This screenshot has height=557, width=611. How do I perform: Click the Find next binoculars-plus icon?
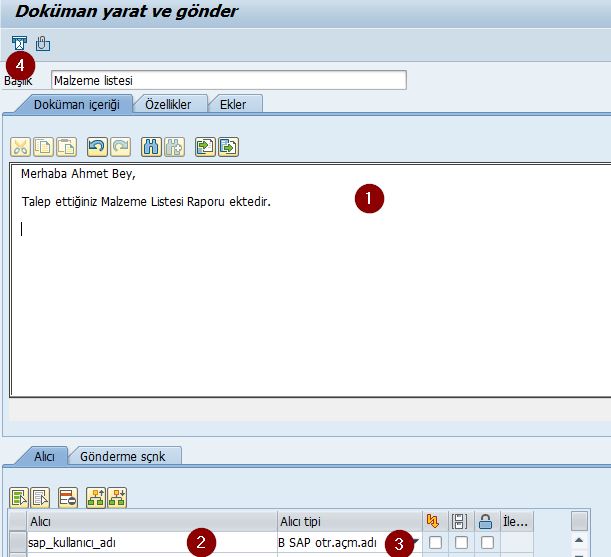pos(174,147)
